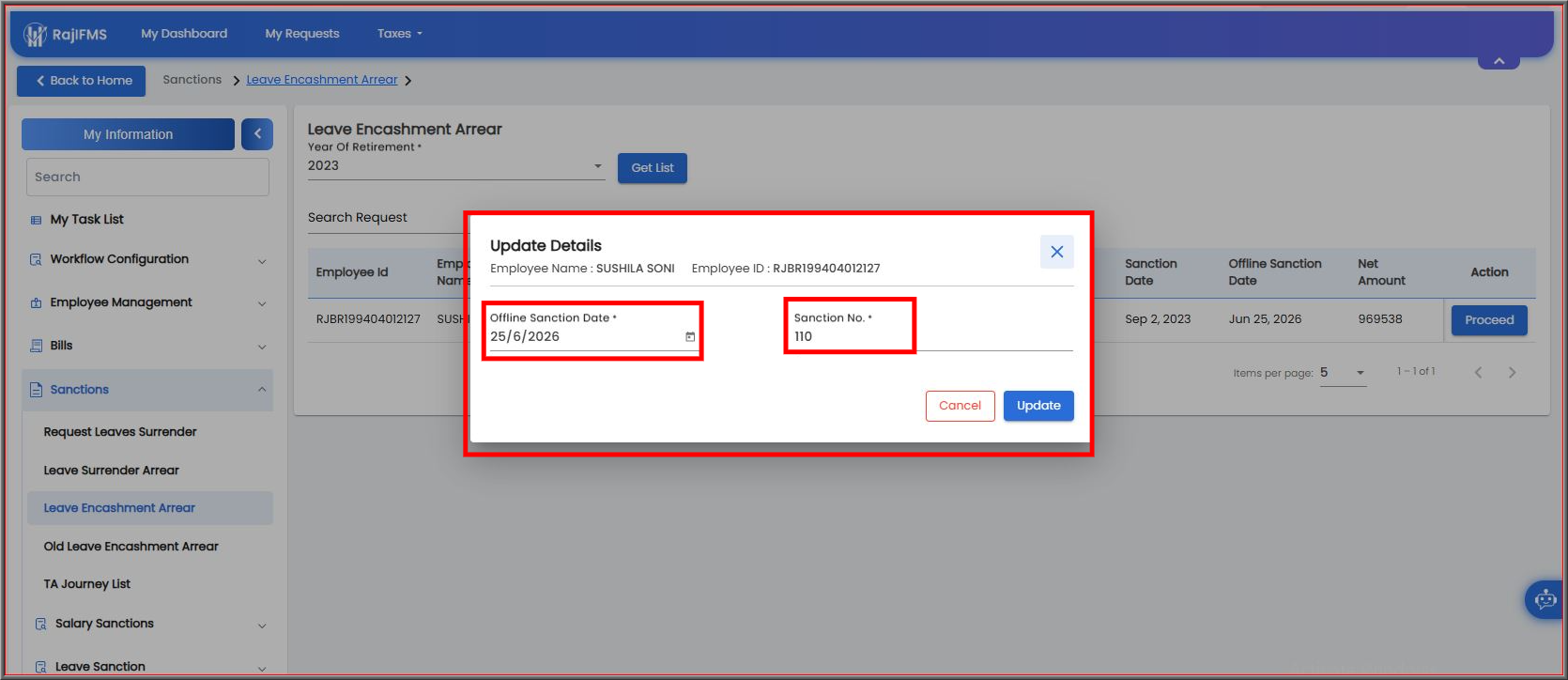Click the RajIFMS logo icon

[x=35, y=35]
